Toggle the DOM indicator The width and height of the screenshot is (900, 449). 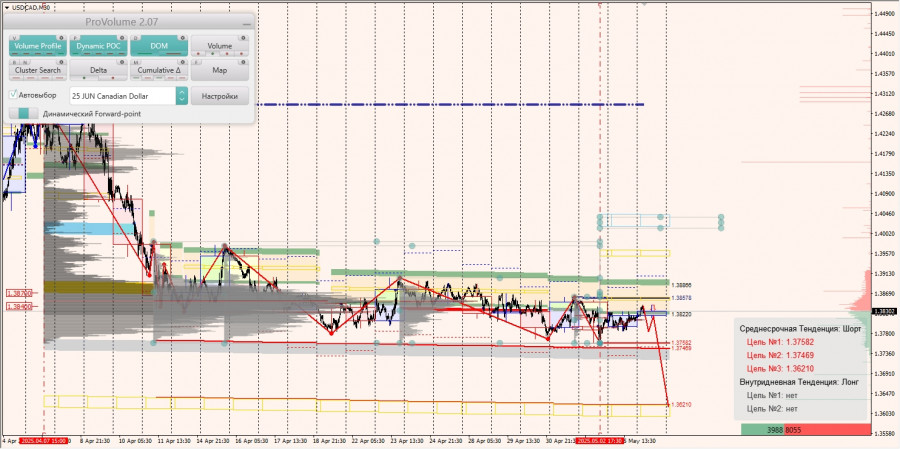(159, 46)
